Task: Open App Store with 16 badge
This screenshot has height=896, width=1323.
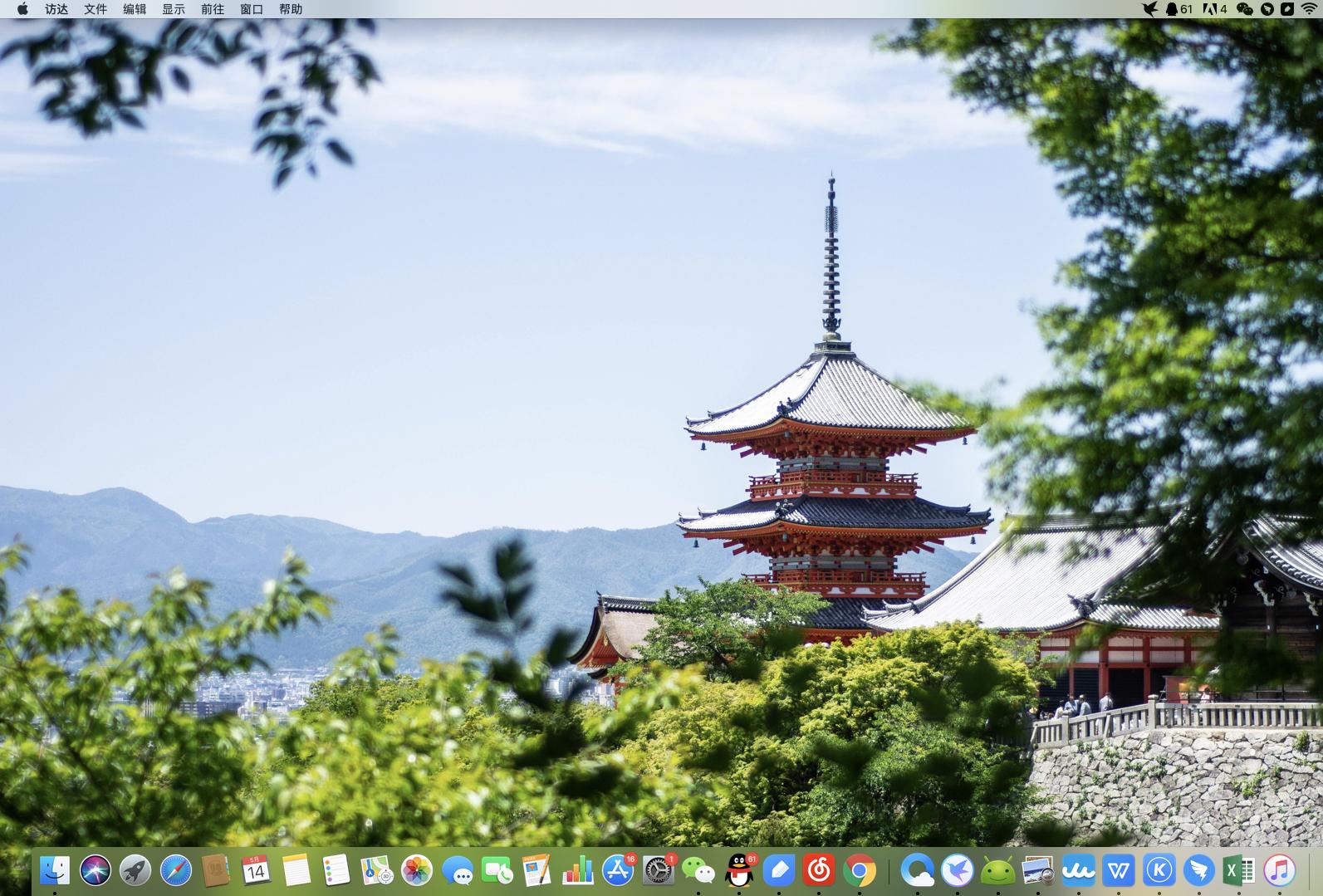Action: click(x=618, y=870)
